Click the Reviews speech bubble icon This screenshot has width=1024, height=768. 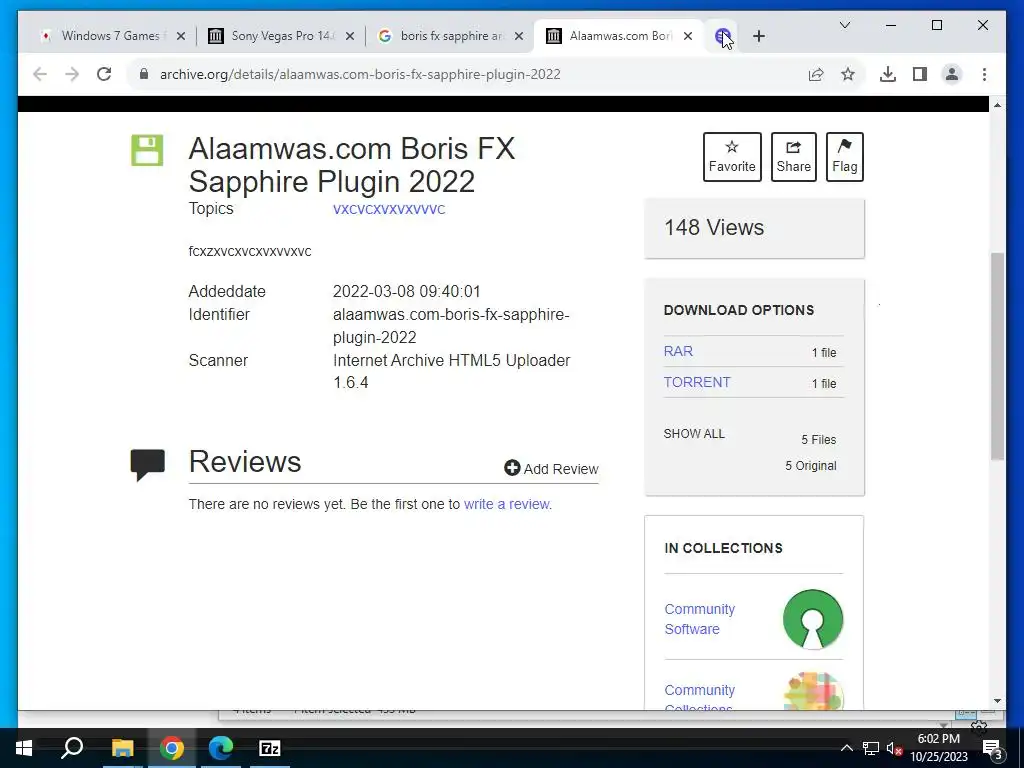148,464
